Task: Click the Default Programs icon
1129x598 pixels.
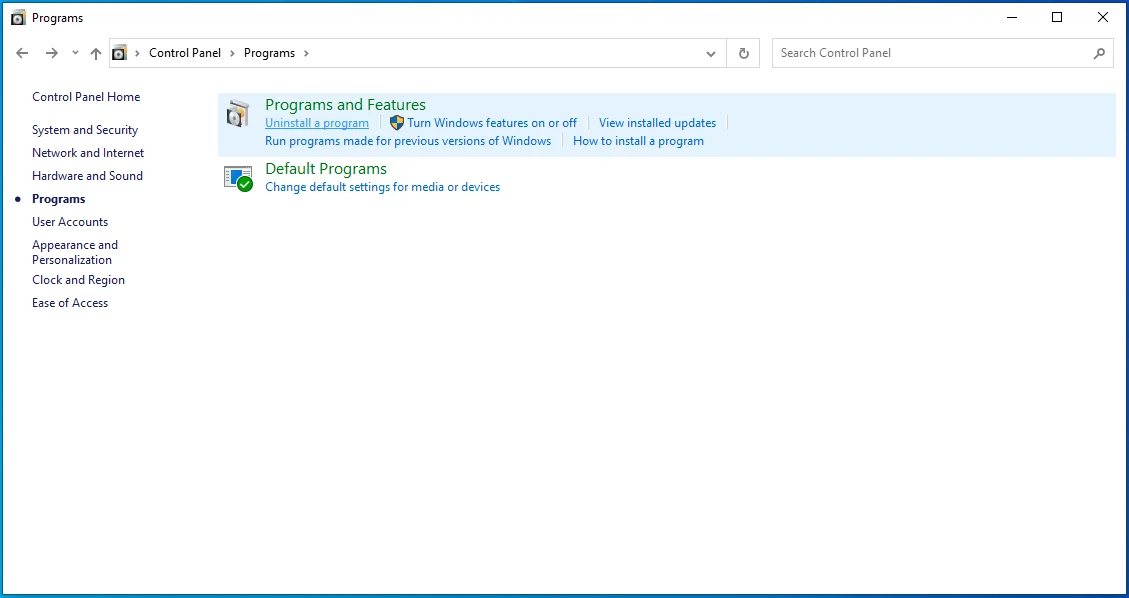Action: 238,178
